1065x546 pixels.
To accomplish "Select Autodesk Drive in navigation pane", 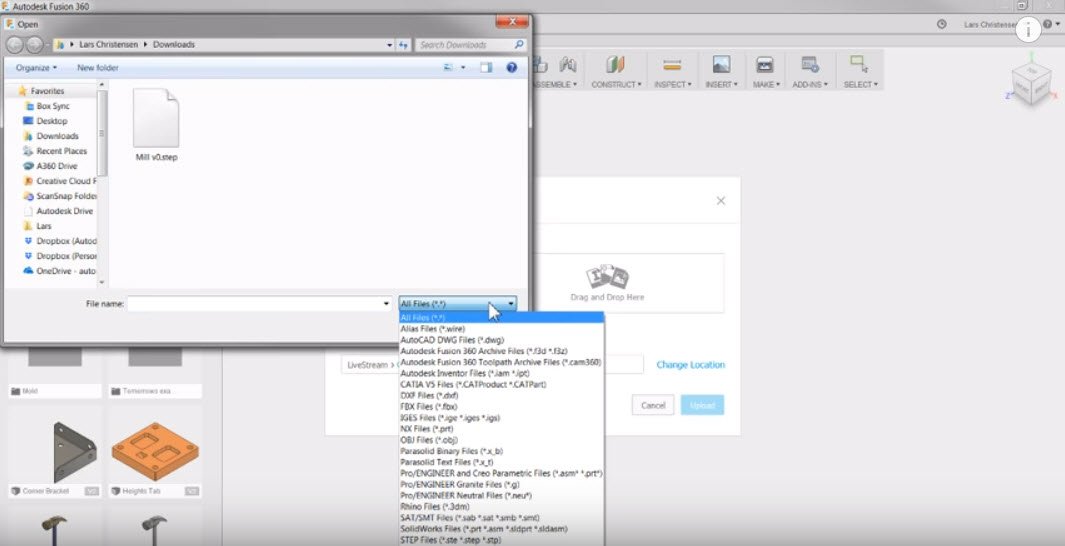I will pyautogui.click(x=58, y=211).
